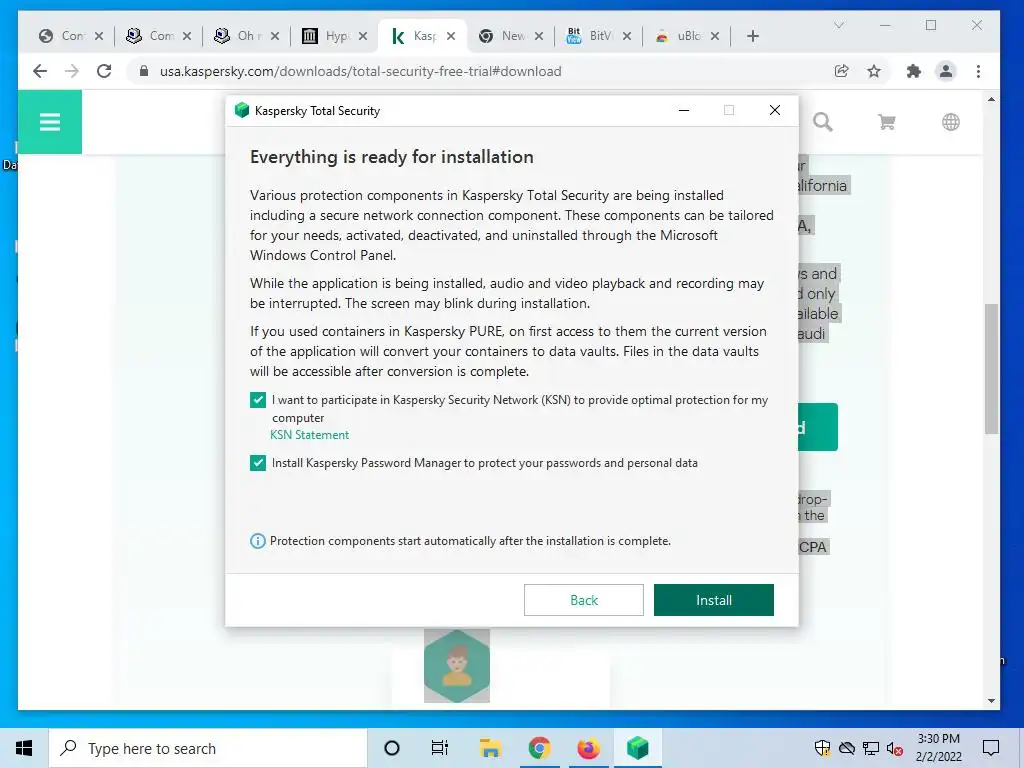Open Task View on the taskbar
The height and width of the screenshot is (768, 1024).
tap(440, 748)
